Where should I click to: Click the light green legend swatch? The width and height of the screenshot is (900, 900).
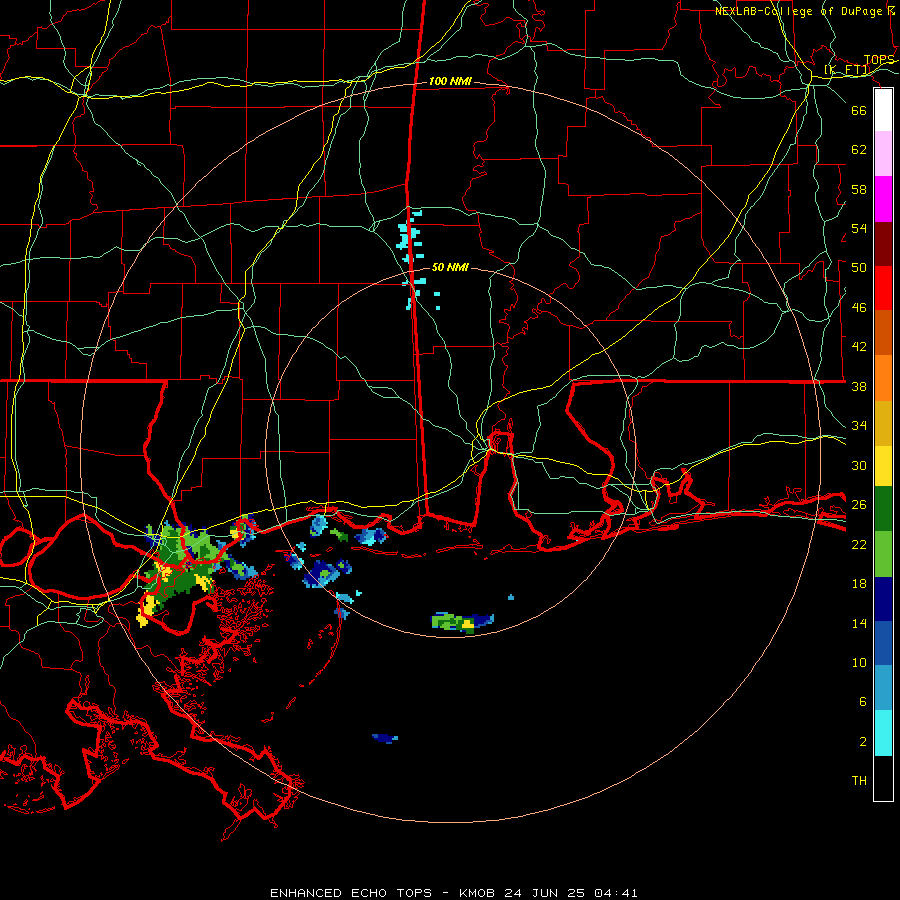click(x=883, y=553)
